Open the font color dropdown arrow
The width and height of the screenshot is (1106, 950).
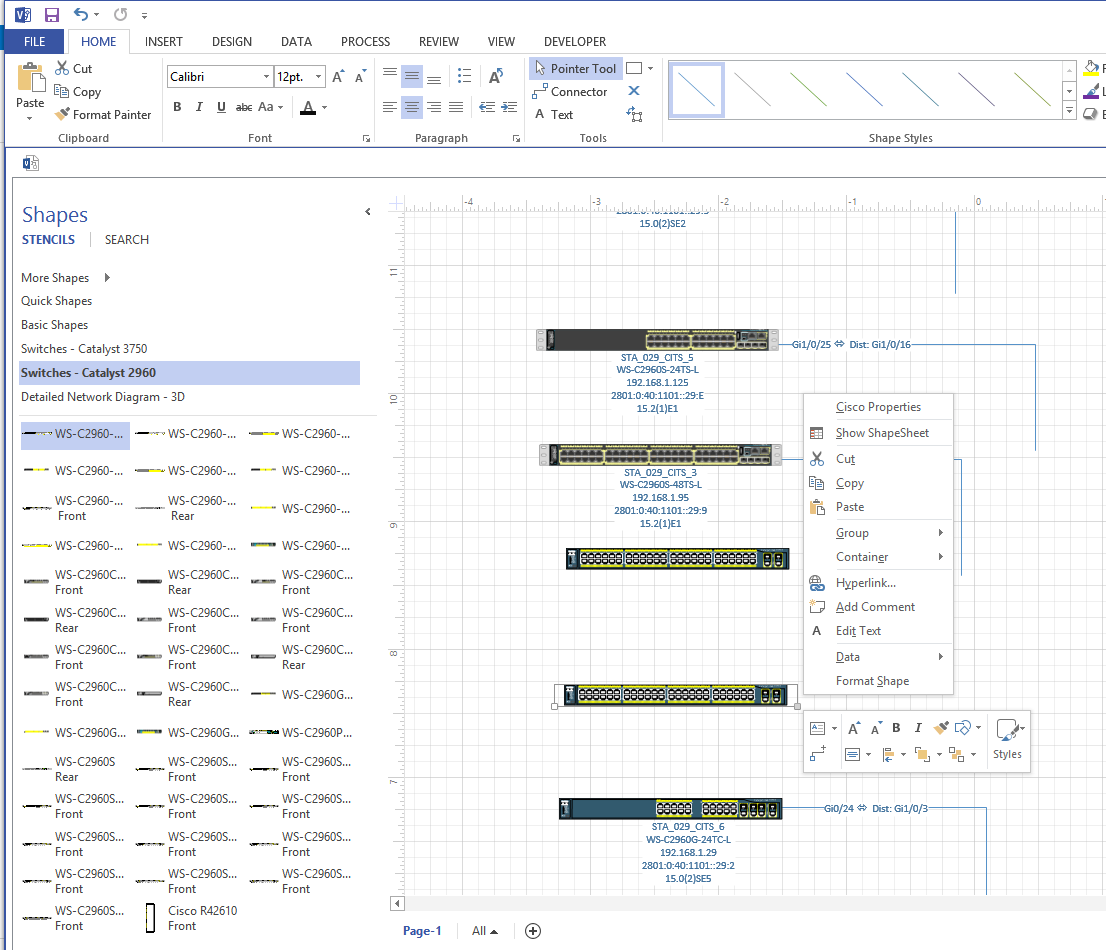(x=324, y=107)
